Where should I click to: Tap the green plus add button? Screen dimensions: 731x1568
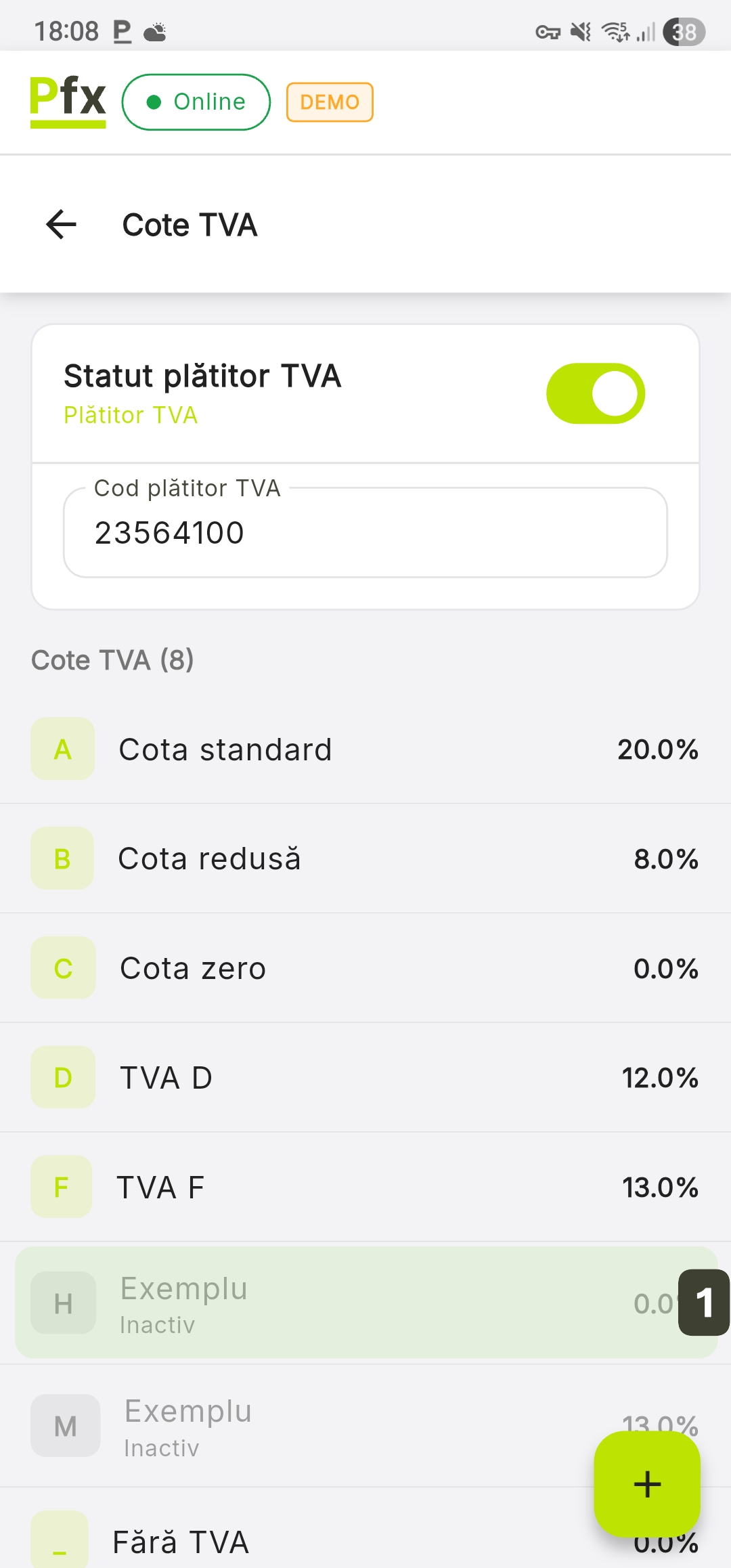647,1484
